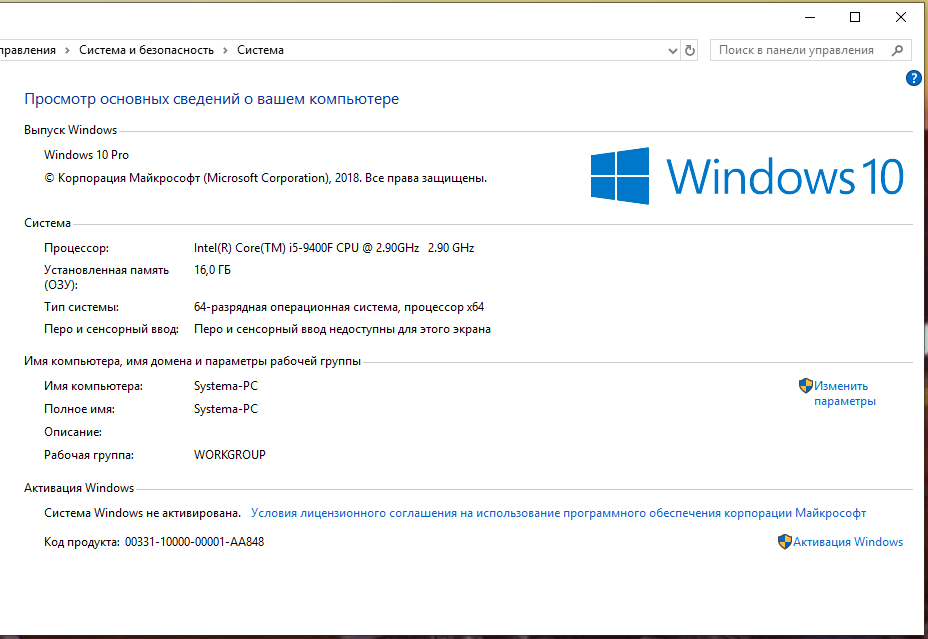Click the Перо и сенсорный ввод недоступны value
Image resolution: width=928 pixels, height=639 pixels.
pos(342,329)
